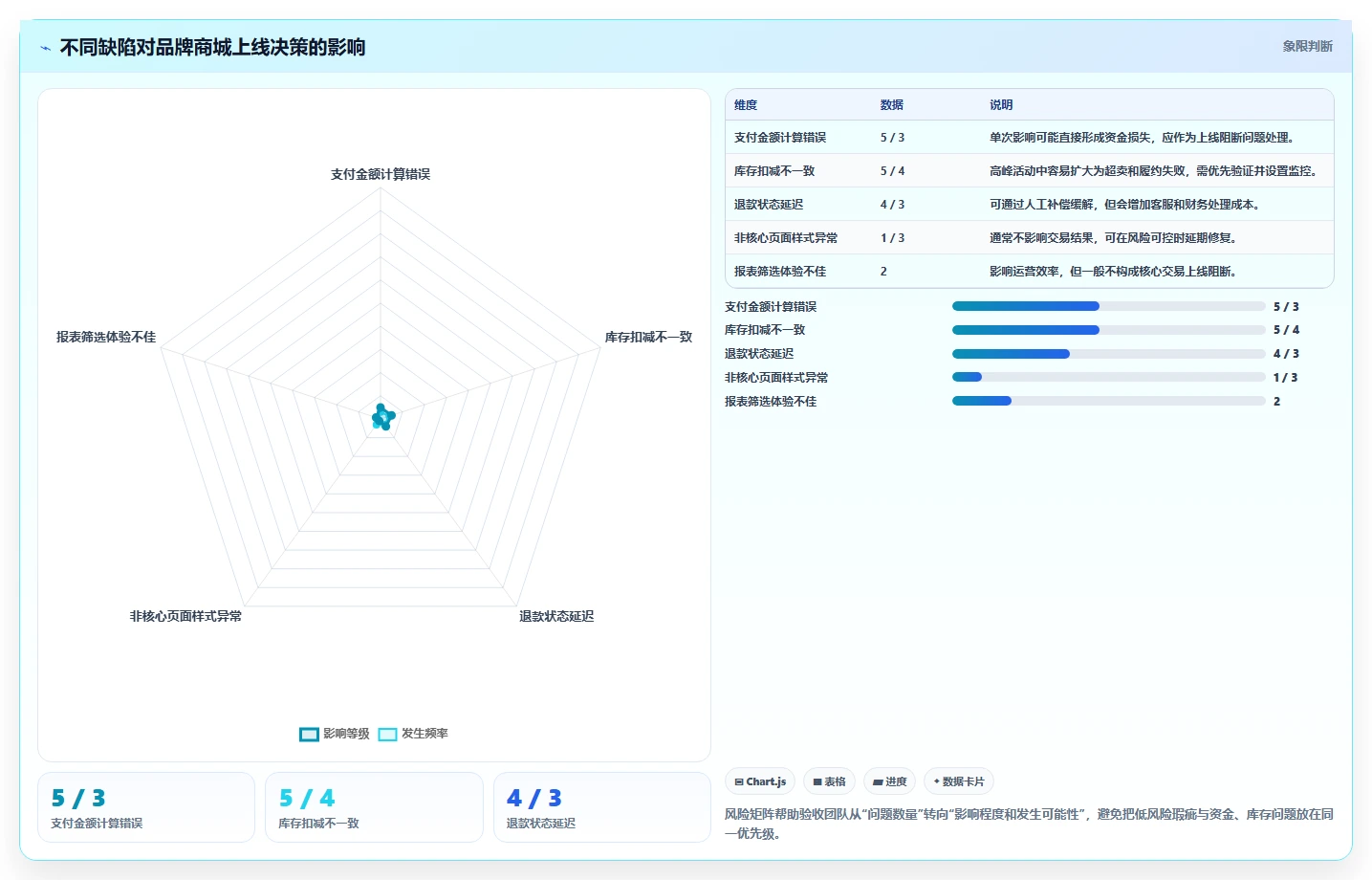The image size is (1372, 880).
Task: Select the 进度 tag chip
Action: 889,781
